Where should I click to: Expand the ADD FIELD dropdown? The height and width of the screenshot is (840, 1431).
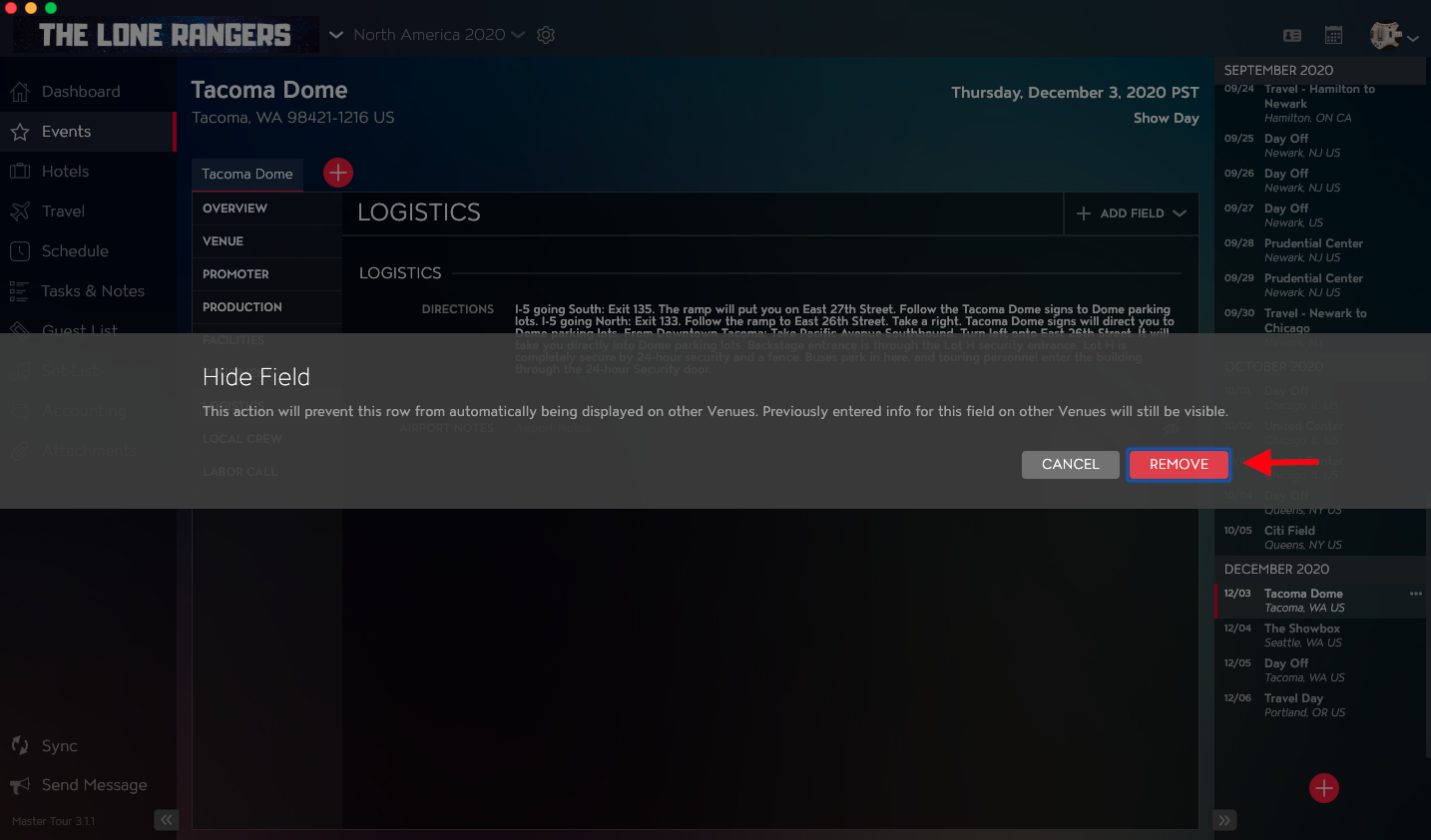click(1132, 213)
